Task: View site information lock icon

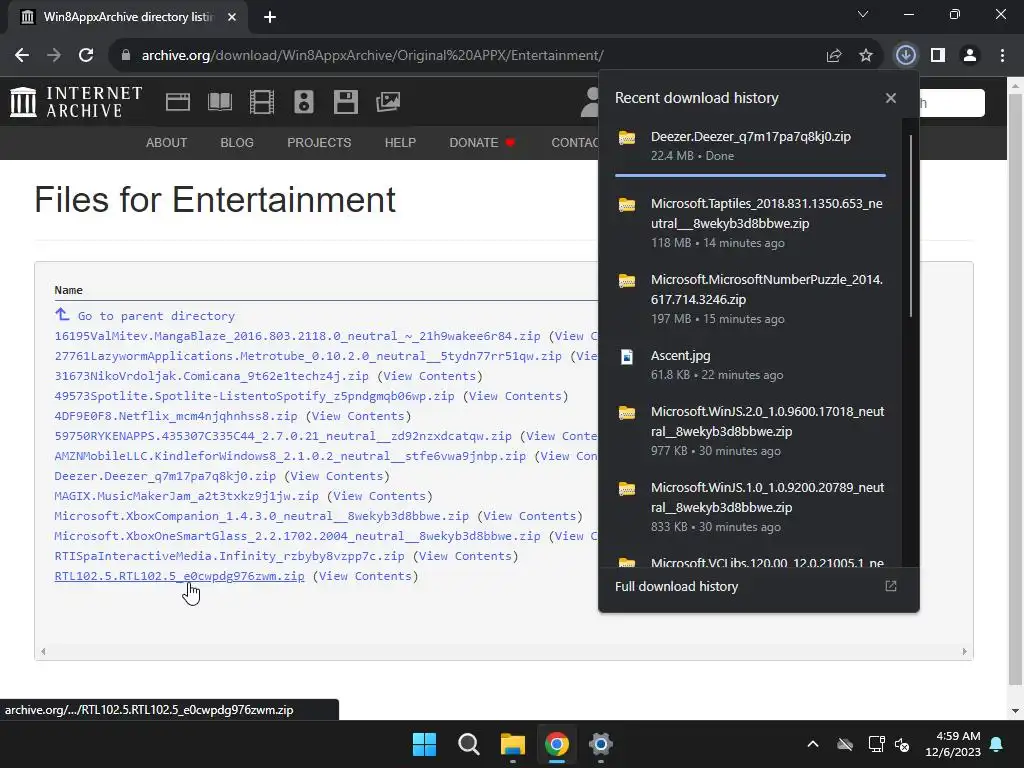Action: coord(126,56)
